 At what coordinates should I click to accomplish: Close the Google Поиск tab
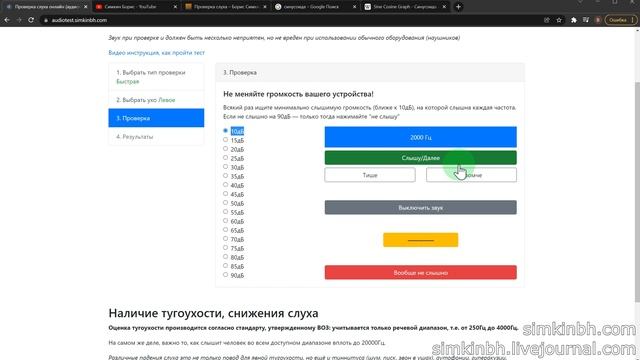[x=354, y=7]
